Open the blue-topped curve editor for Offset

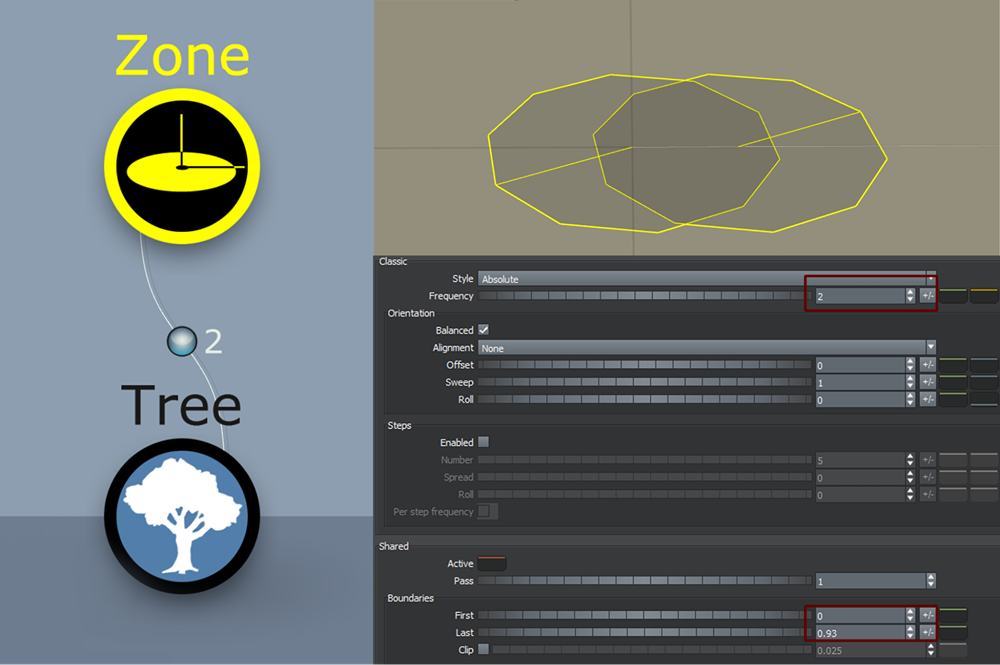[x=983, y=365]
